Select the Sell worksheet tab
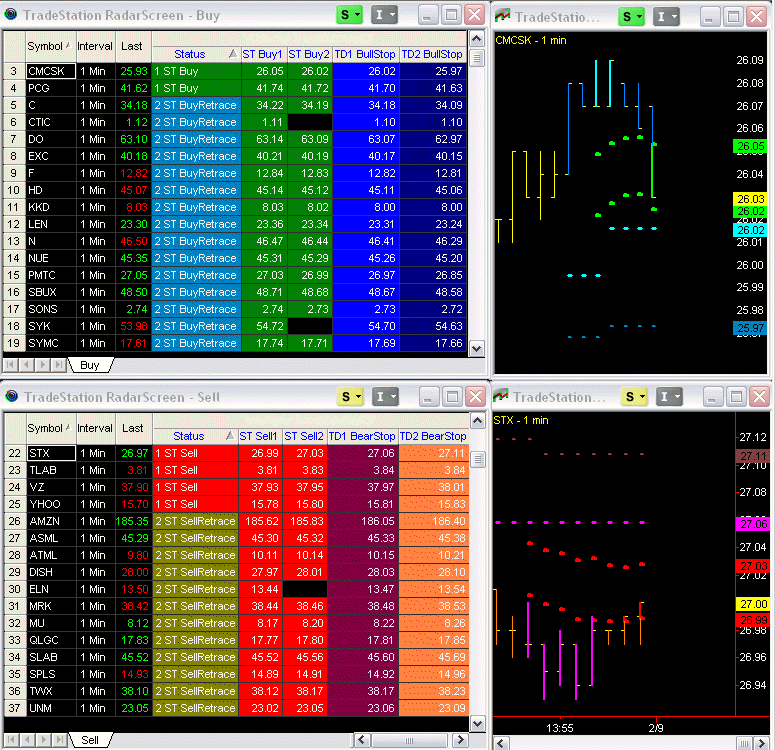 tap(90, 740)
